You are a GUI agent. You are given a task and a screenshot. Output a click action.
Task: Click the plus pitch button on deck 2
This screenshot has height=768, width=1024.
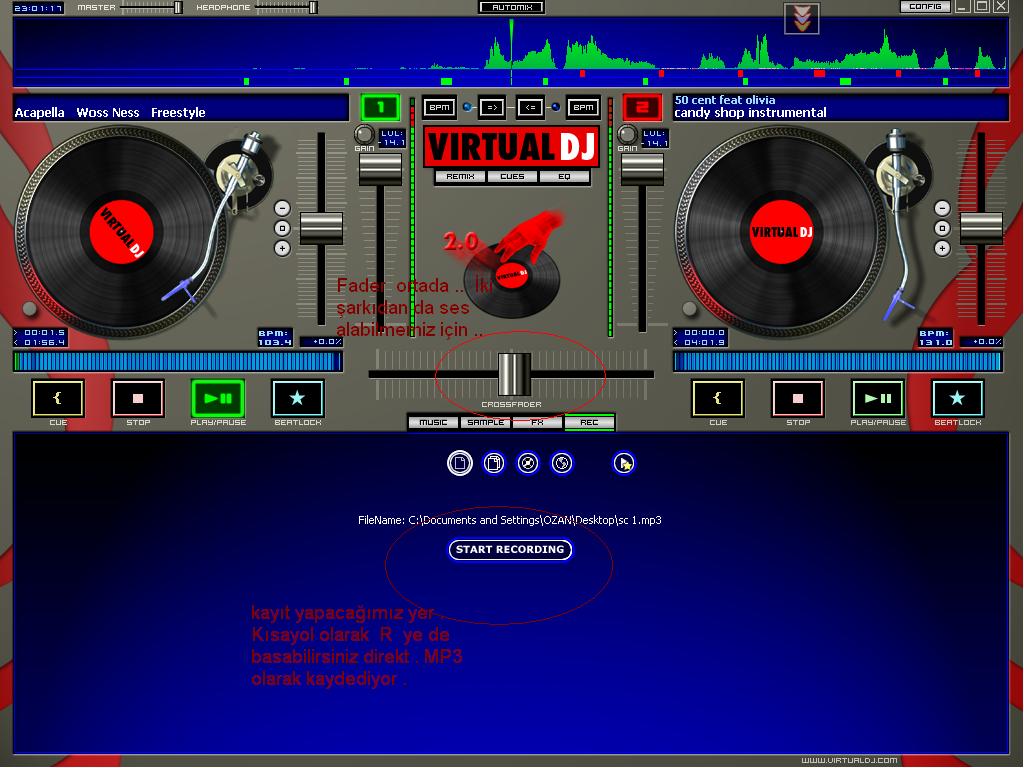point(942,248)
